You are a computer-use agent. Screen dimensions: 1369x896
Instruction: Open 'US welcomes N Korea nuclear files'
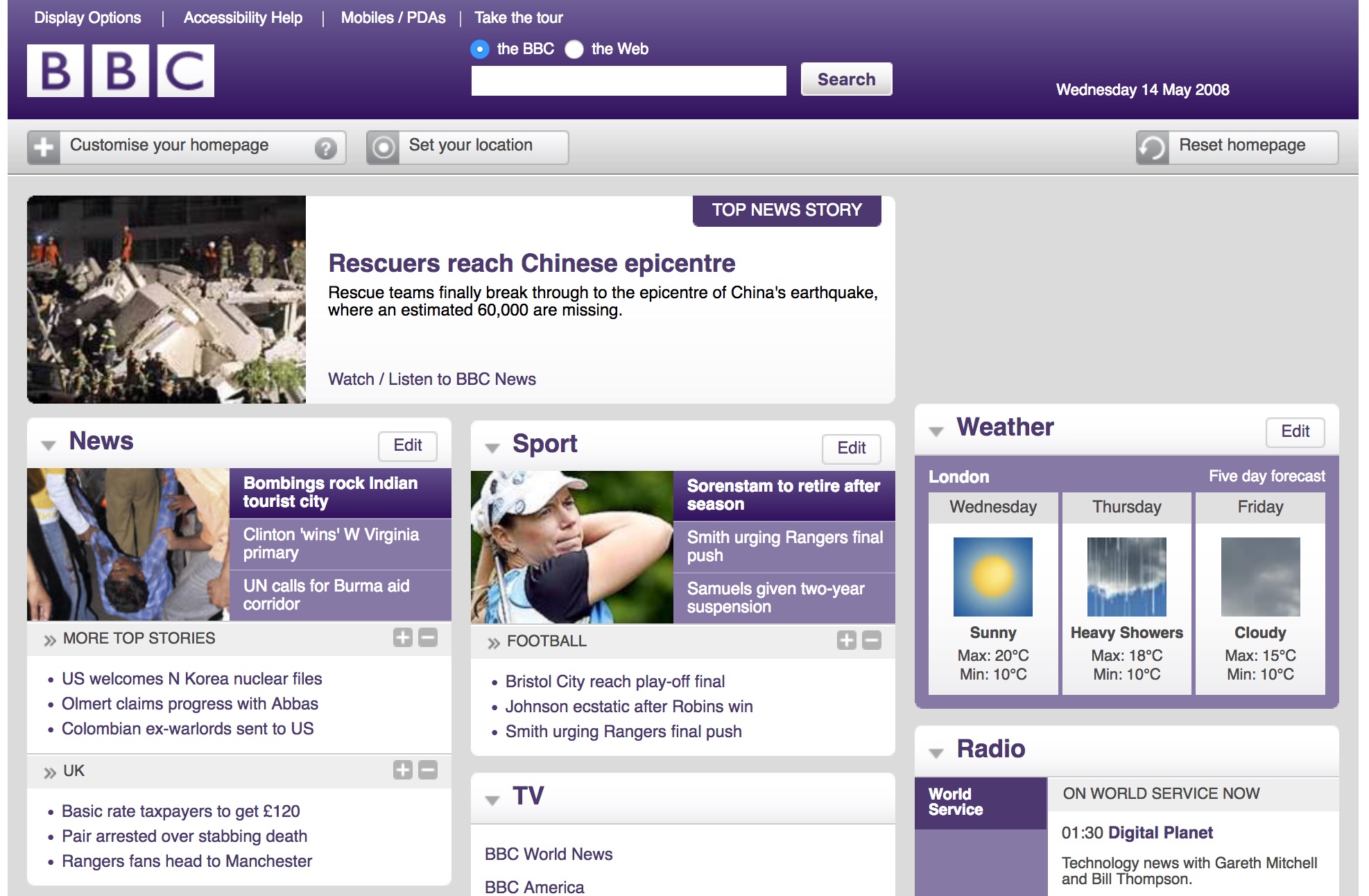(x=192, y=679)
